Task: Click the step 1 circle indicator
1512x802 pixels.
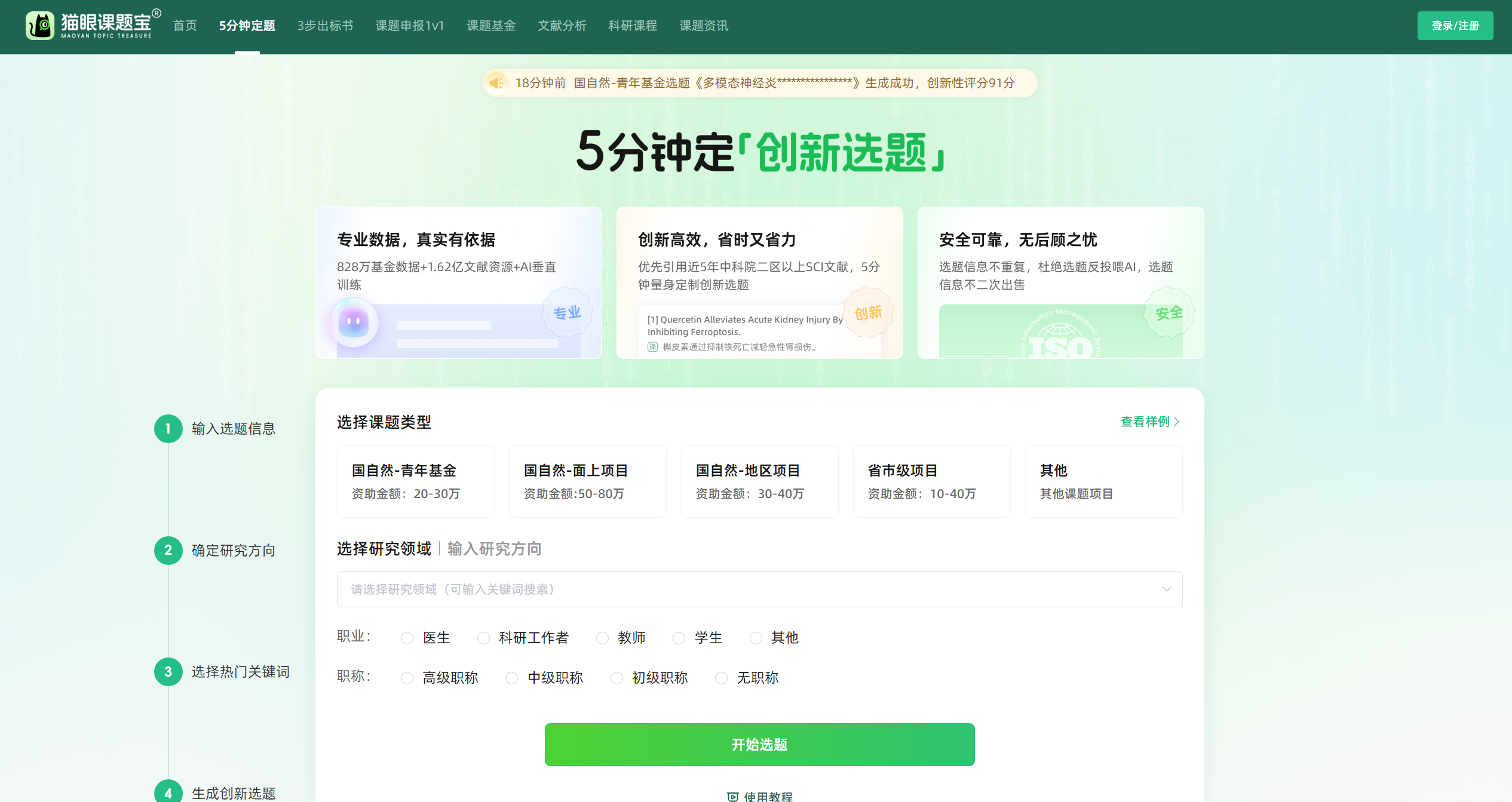Action: [x=168, y=429]
